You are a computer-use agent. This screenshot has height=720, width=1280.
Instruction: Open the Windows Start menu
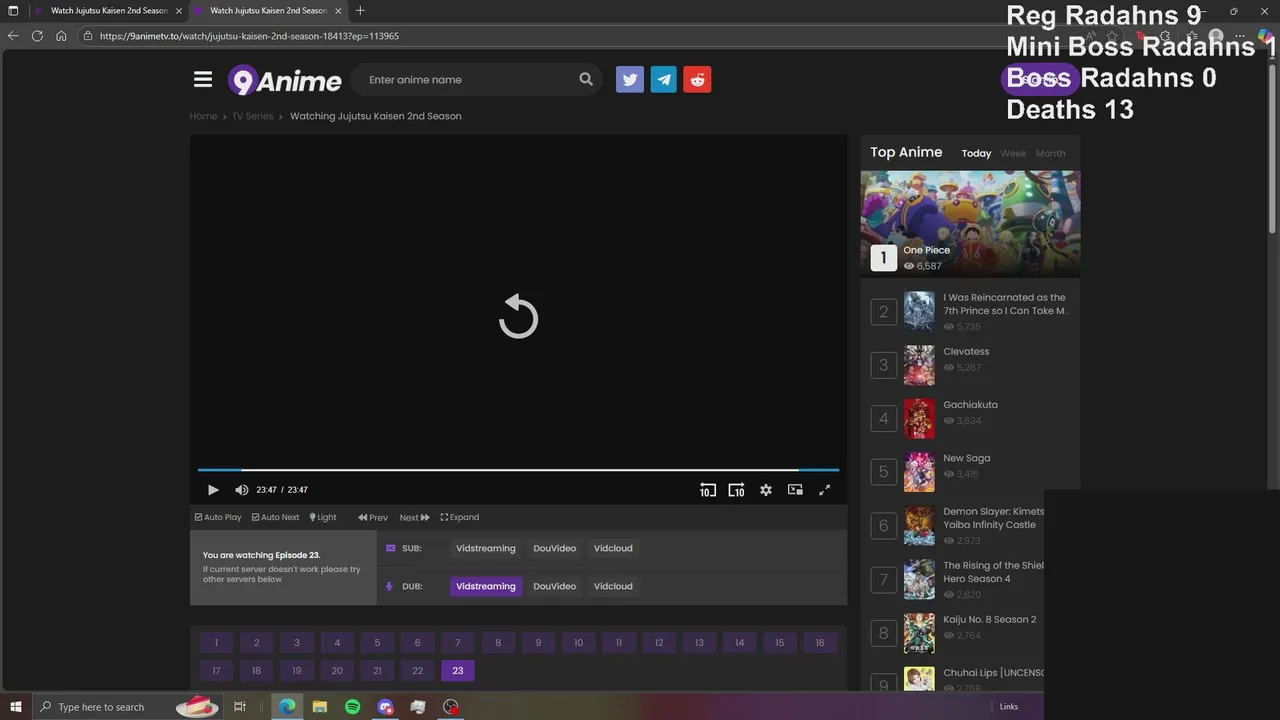(15, 707)
